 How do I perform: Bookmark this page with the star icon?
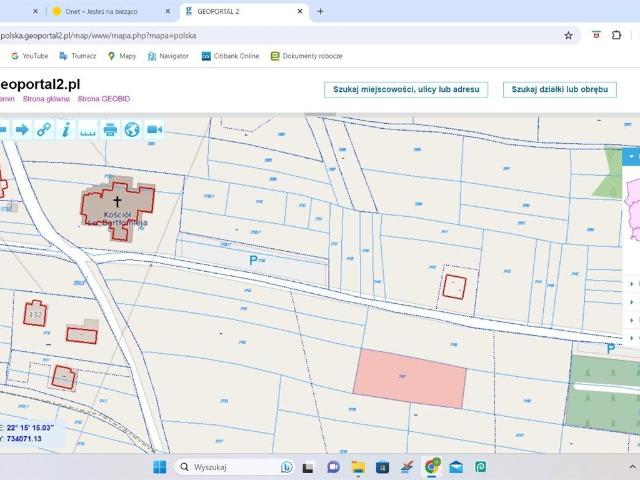point(568,35)
